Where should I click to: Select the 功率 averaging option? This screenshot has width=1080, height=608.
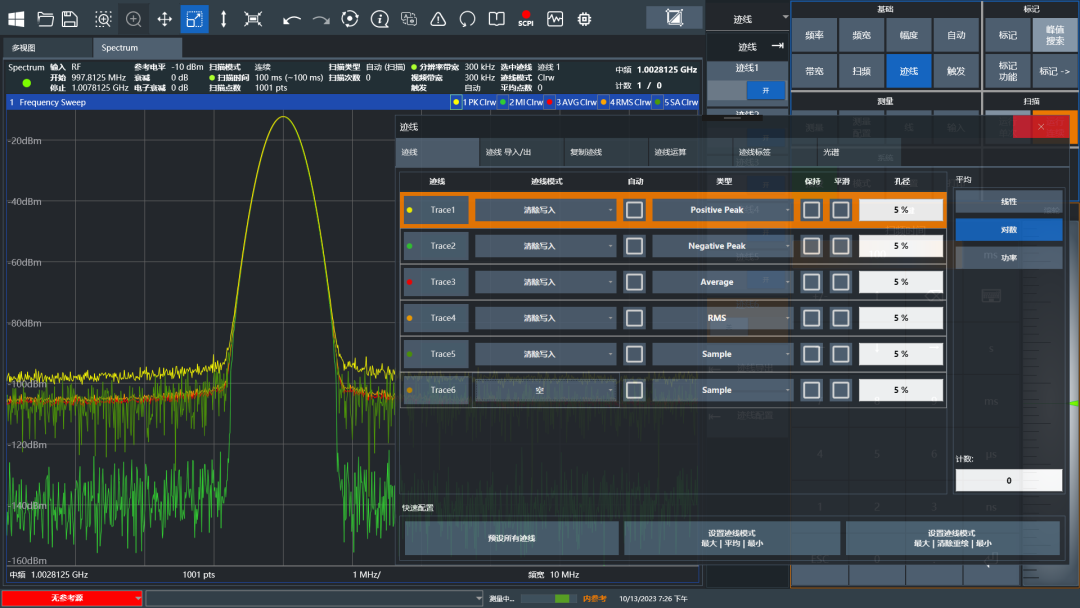point(1008,258)
